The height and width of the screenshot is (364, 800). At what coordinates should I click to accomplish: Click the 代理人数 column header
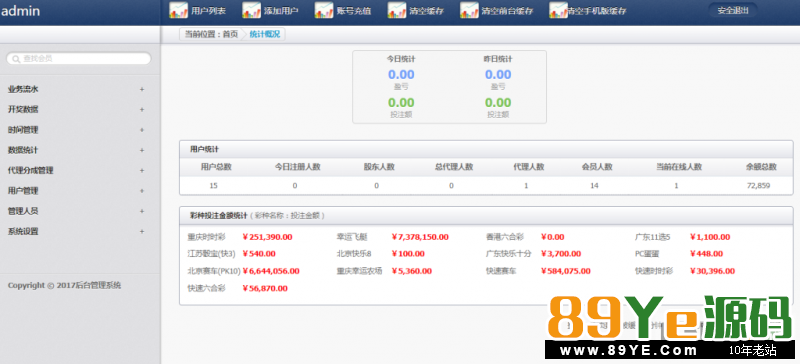pyautogui.click(x=529, y=167)
